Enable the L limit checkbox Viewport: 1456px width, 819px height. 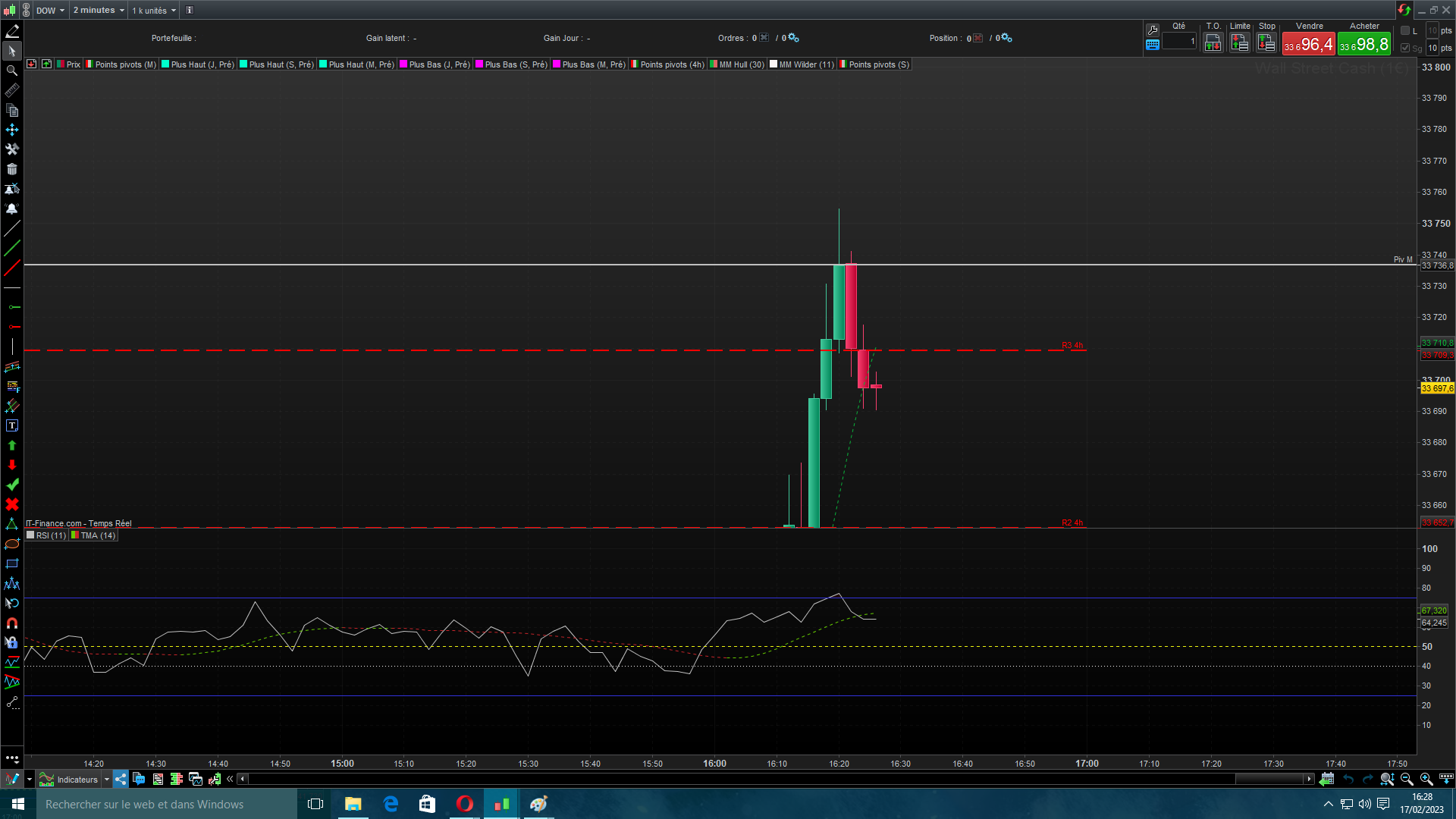click(x=1405, y=30)
